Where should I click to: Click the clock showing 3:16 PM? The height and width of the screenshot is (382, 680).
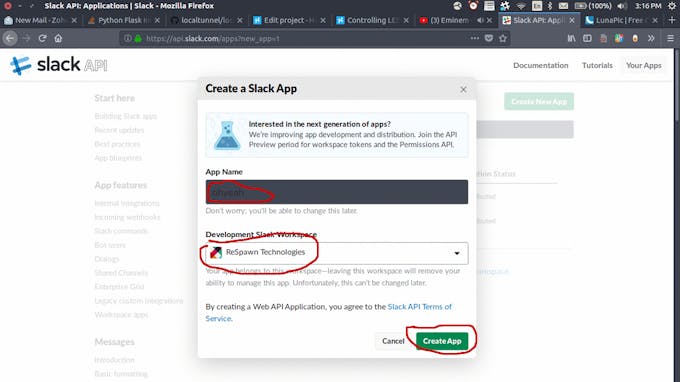point(648,6)
